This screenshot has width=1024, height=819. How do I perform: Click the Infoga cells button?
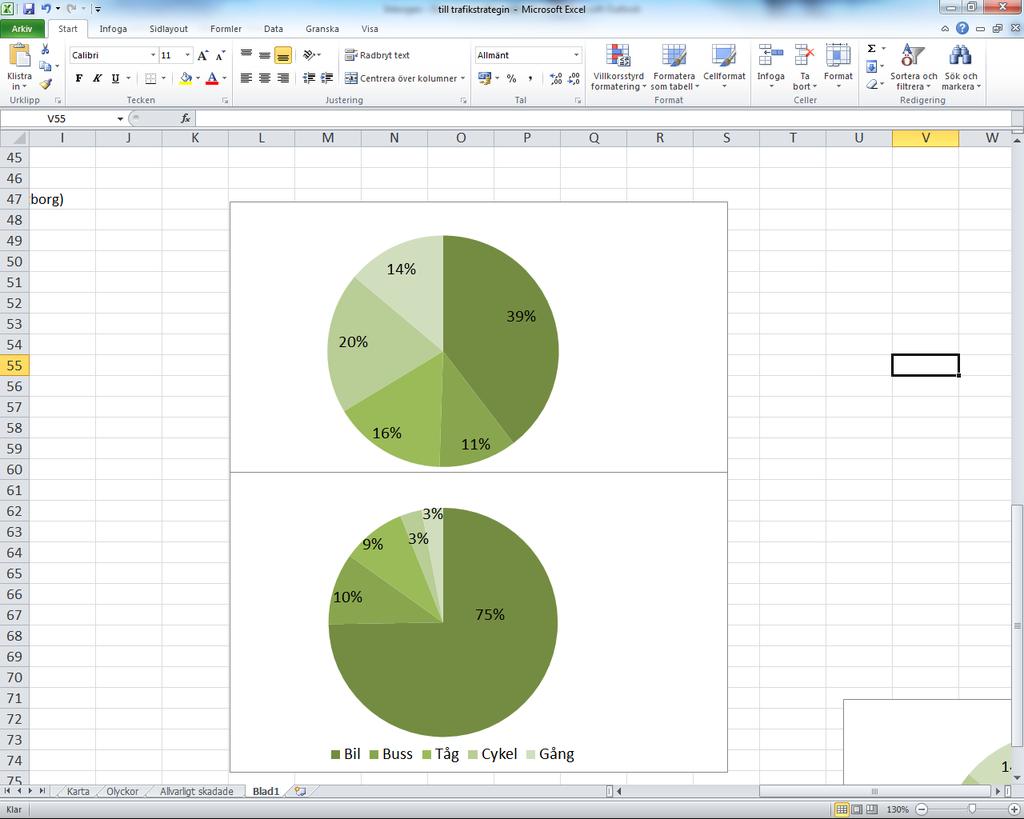pyautogui.click(x=771, y=67)
